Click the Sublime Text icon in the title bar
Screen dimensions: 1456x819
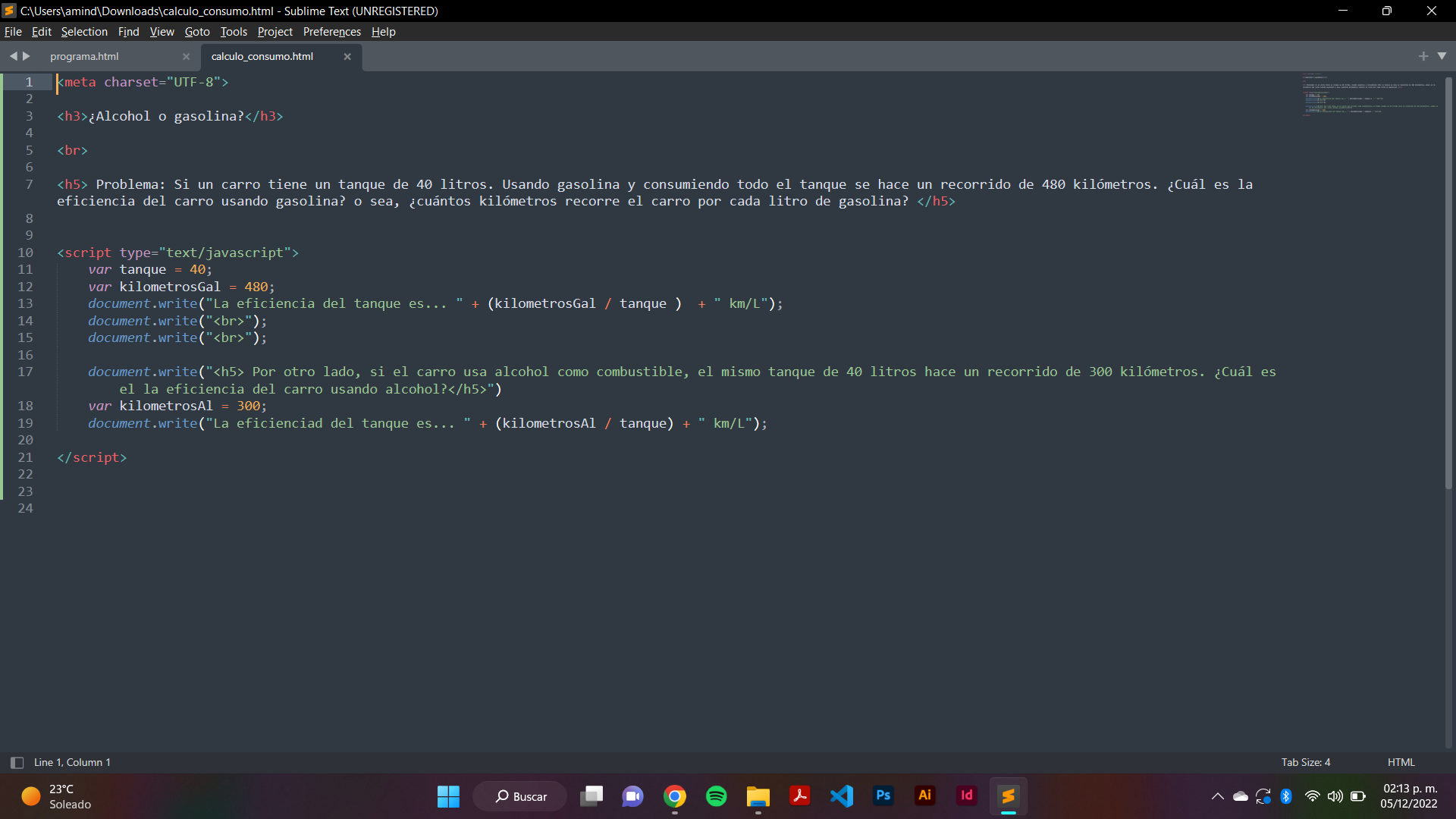point(9,11)
